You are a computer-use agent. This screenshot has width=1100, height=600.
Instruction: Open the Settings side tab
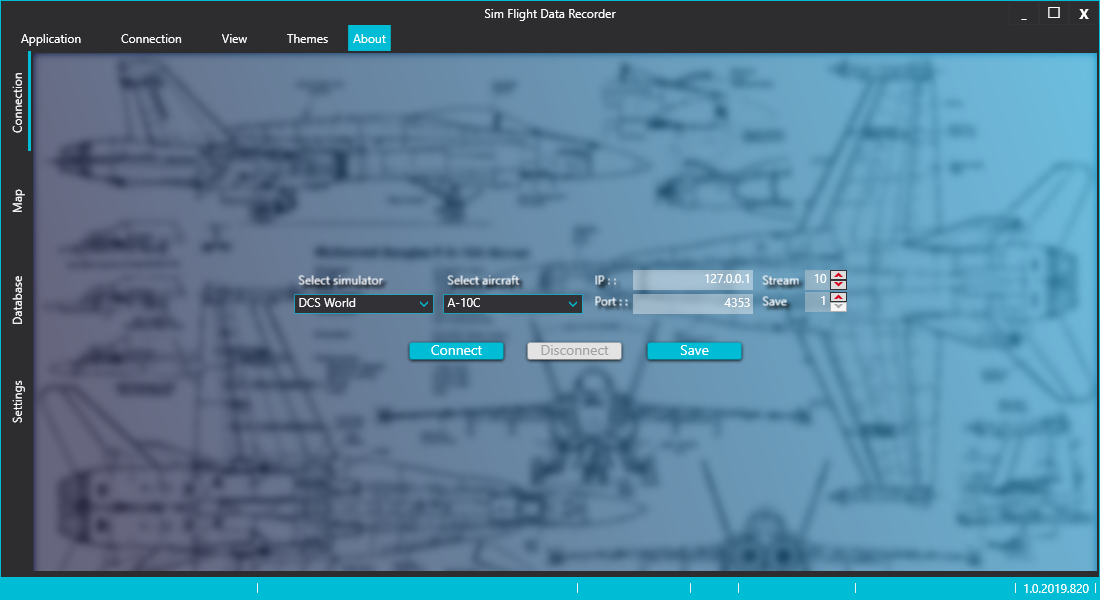[18, 402]
